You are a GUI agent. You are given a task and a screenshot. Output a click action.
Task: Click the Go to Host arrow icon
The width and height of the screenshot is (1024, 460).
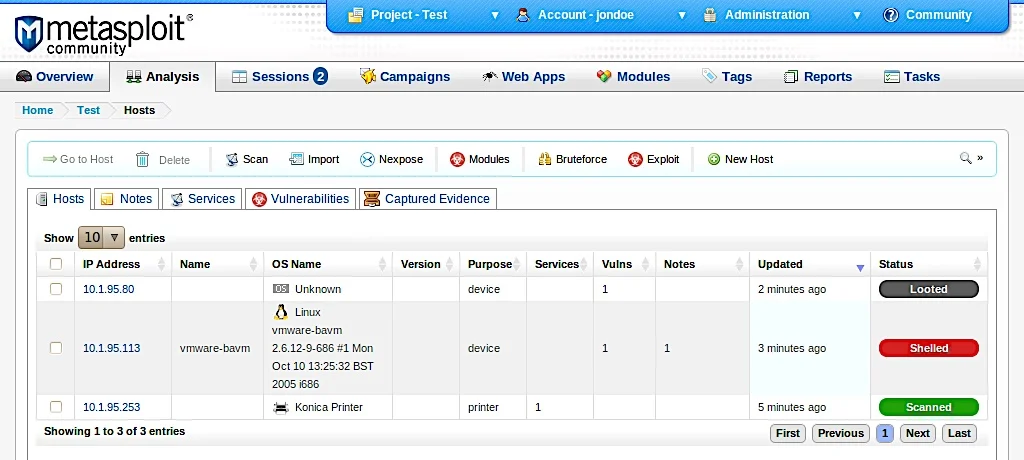(x=50, y=159)
